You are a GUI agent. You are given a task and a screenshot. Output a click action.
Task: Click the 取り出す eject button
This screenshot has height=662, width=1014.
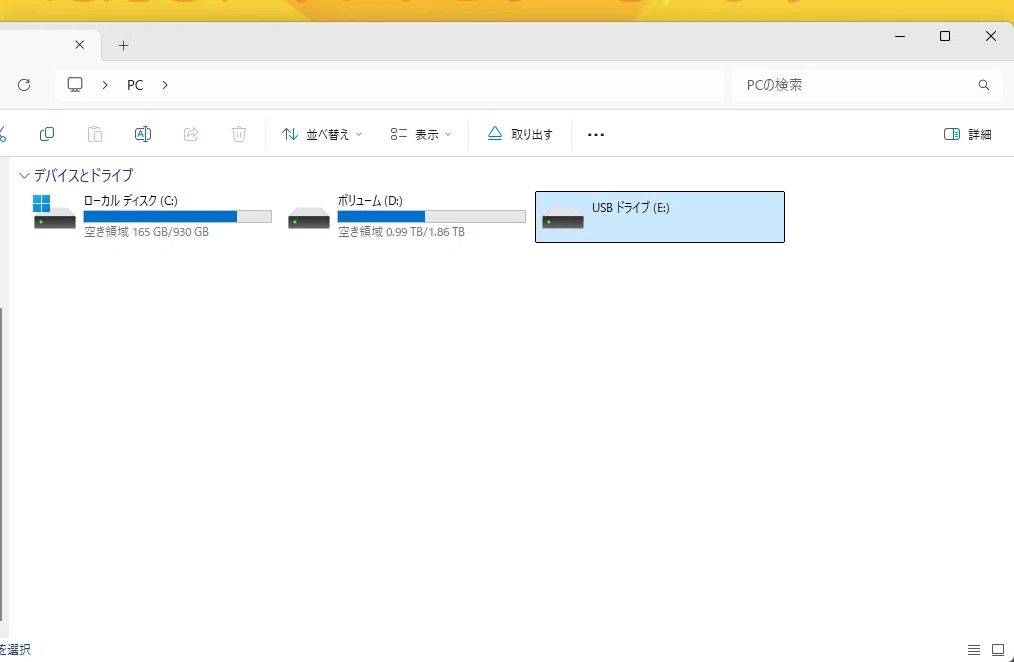pyautogui.click(x=520, y=134)
